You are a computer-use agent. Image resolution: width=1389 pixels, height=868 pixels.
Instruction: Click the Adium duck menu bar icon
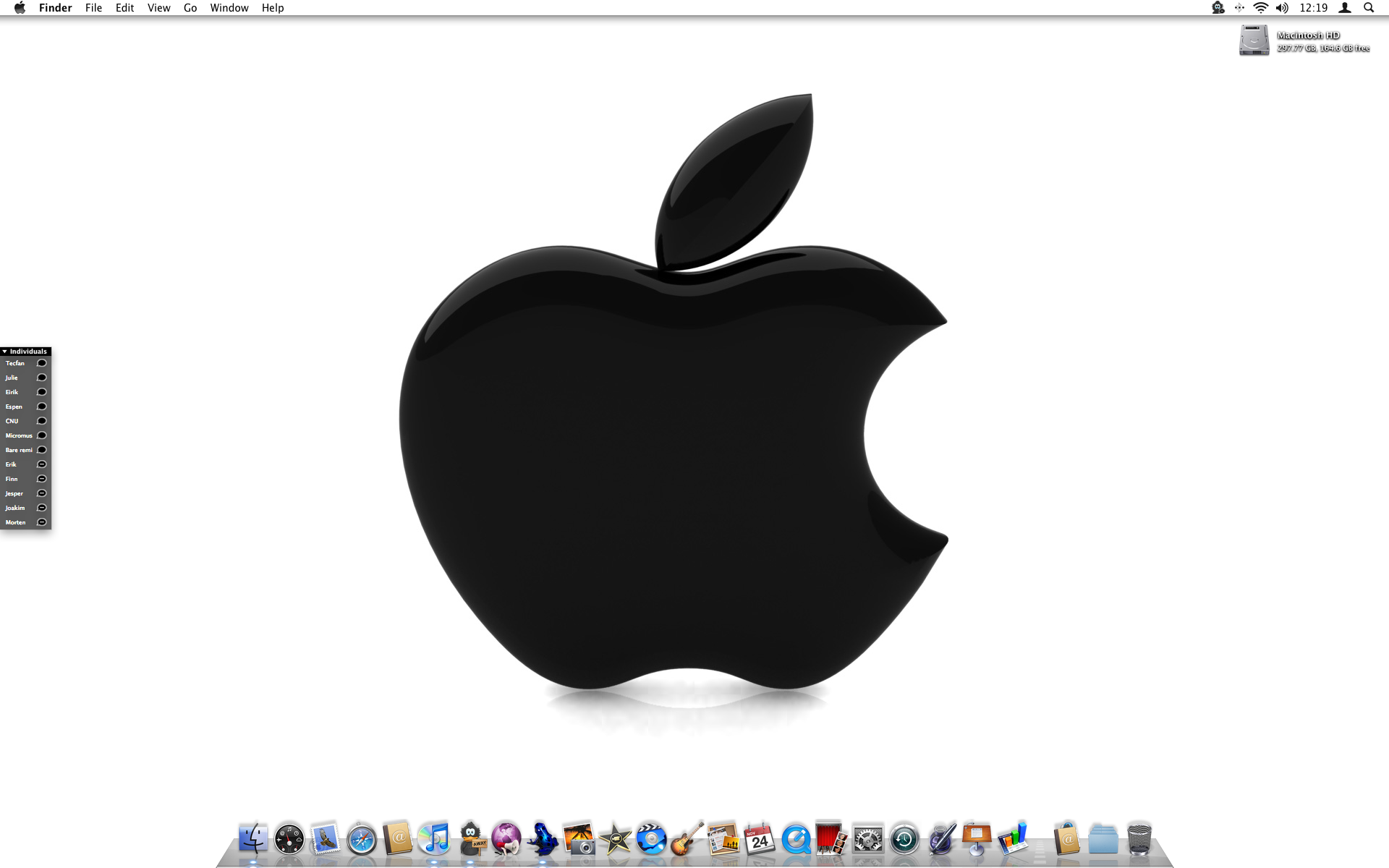pos(1218,8)
